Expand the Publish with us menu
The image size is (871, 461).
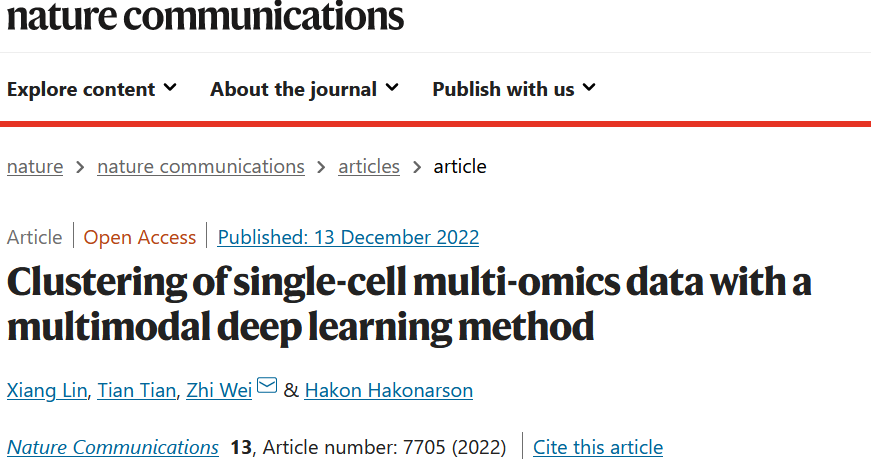click(513, 89)
